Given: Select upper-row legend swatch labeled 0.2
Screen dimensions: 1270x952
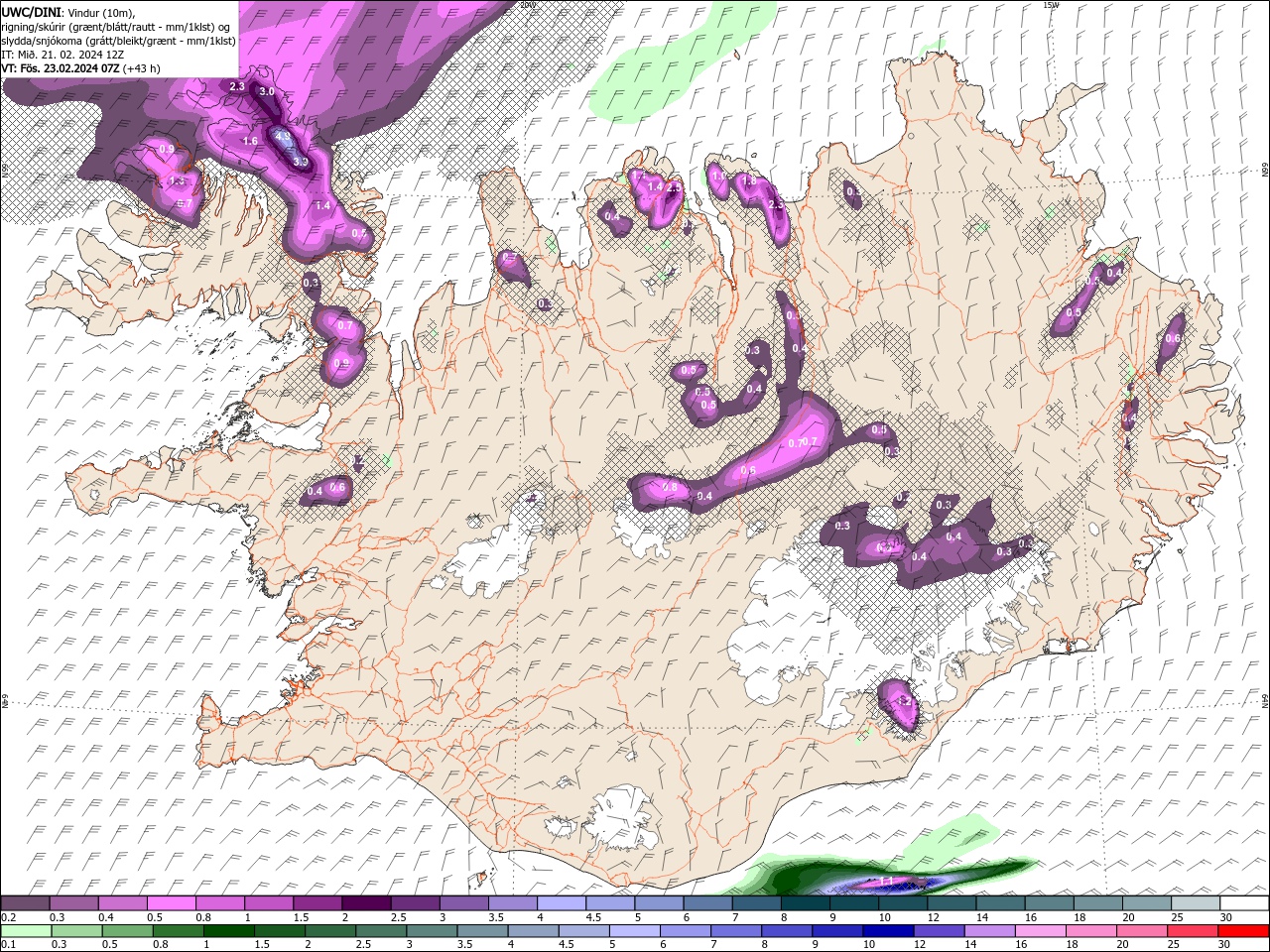Looking at the screenshot, I should (25, 903).
